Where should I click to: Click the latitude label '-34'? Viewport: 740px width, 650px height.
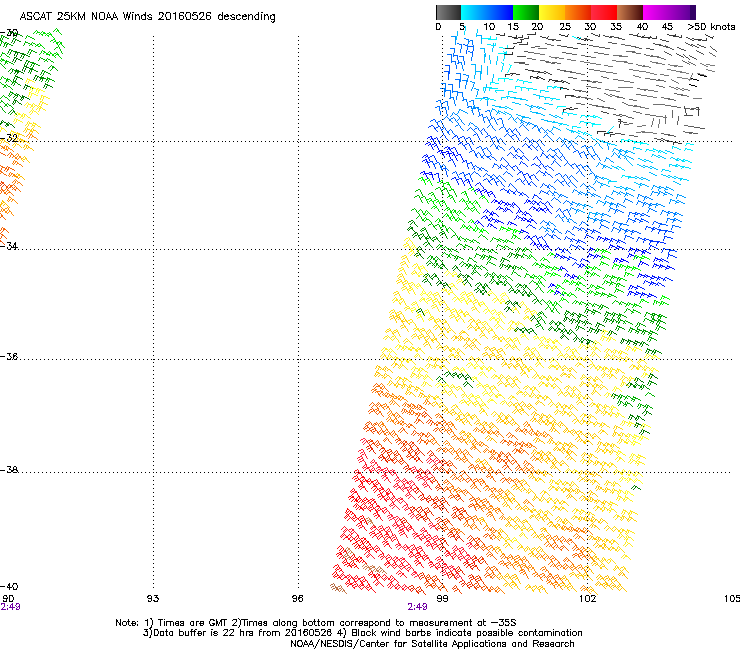(9, 246)
